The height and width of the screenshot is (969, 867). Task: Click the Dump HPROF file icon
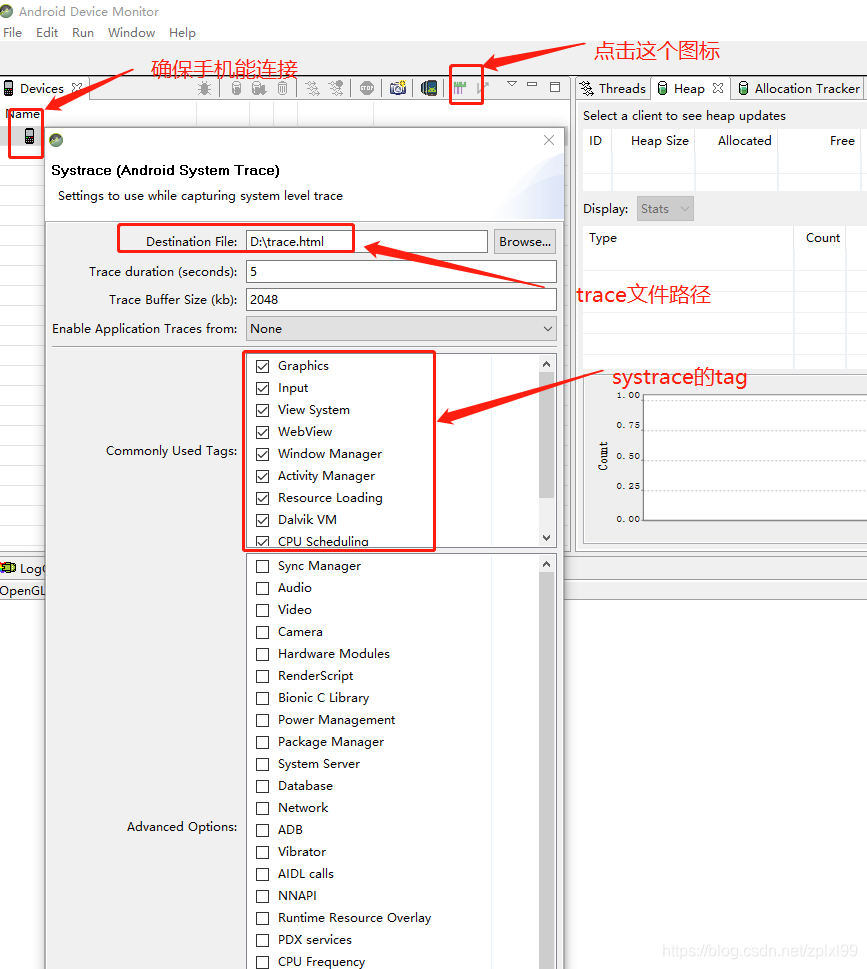click(x=259, y=88)
